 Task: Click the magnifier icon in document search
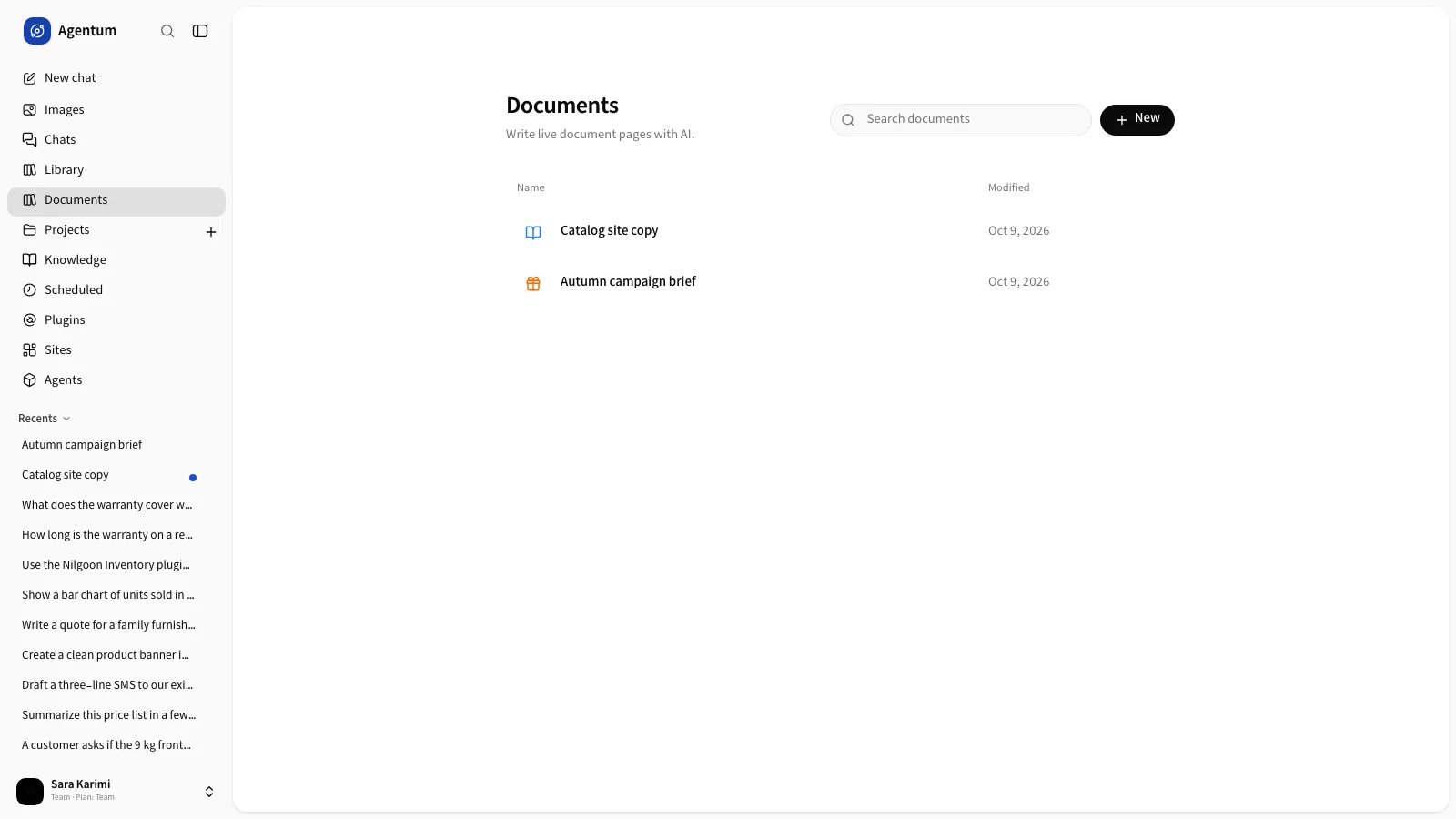coord(848,120)
